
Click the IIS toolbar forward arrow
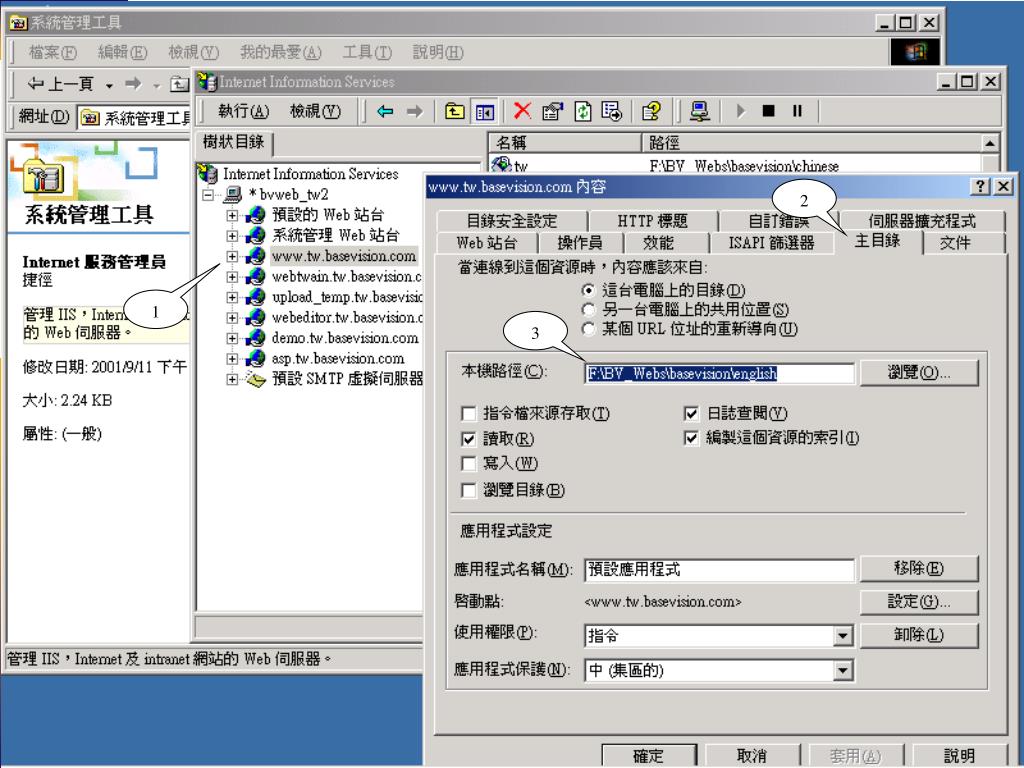(x=415, y=112)
